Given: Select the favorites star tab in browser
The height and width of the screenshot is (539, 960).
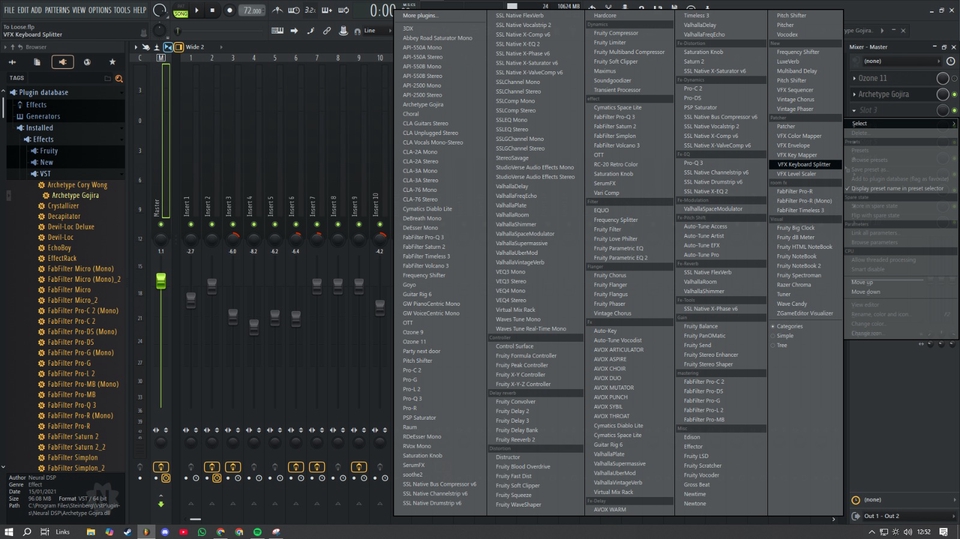Looking at the screenshot, I should pyautogui.click(x=112, y=62).
